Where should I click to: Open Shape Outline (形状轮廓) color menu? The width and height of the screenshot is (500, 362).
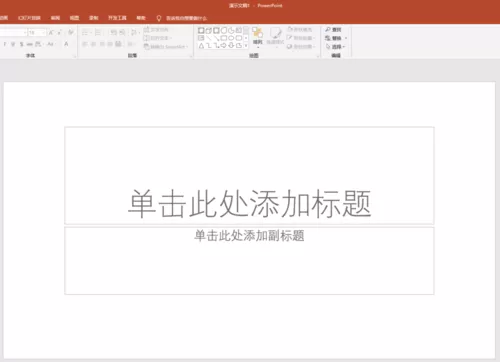click(301, 38)
